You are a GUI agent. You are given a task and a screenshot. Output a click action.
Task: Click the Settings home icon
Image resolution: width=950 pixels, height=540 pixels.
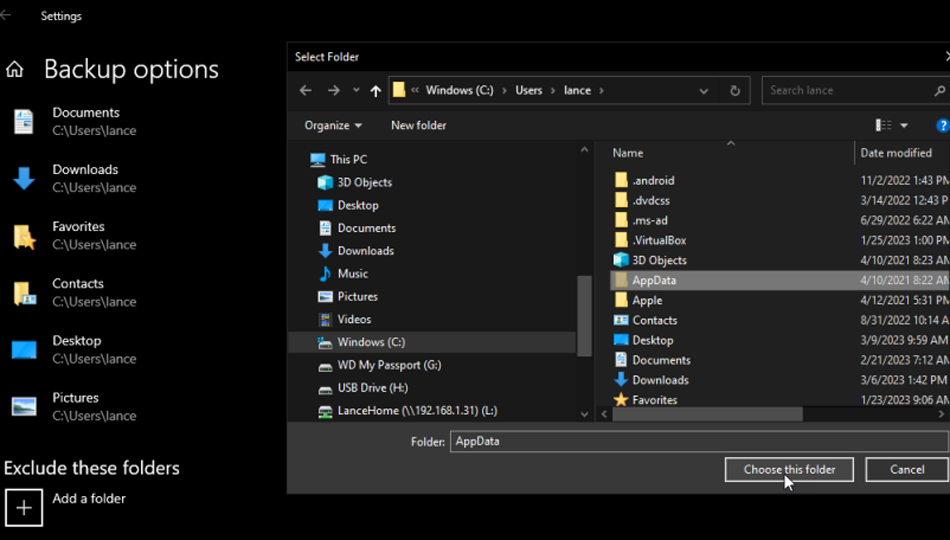(x=15, y=70)
